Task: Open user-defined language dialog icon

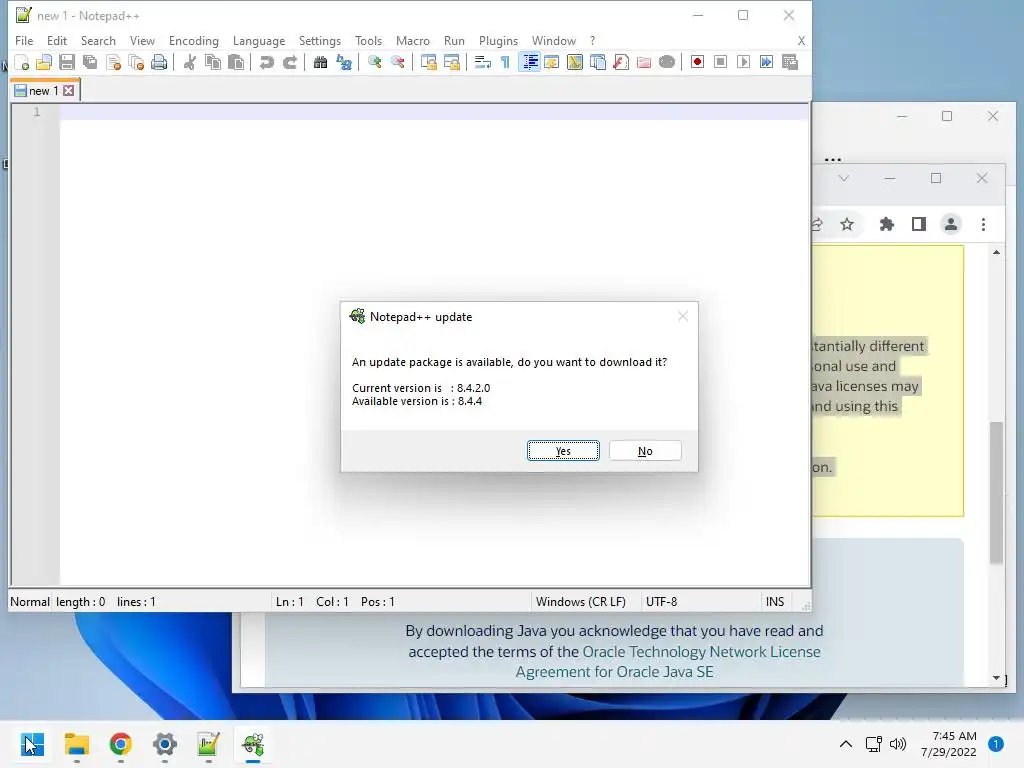Action: [x=552, y=62]
